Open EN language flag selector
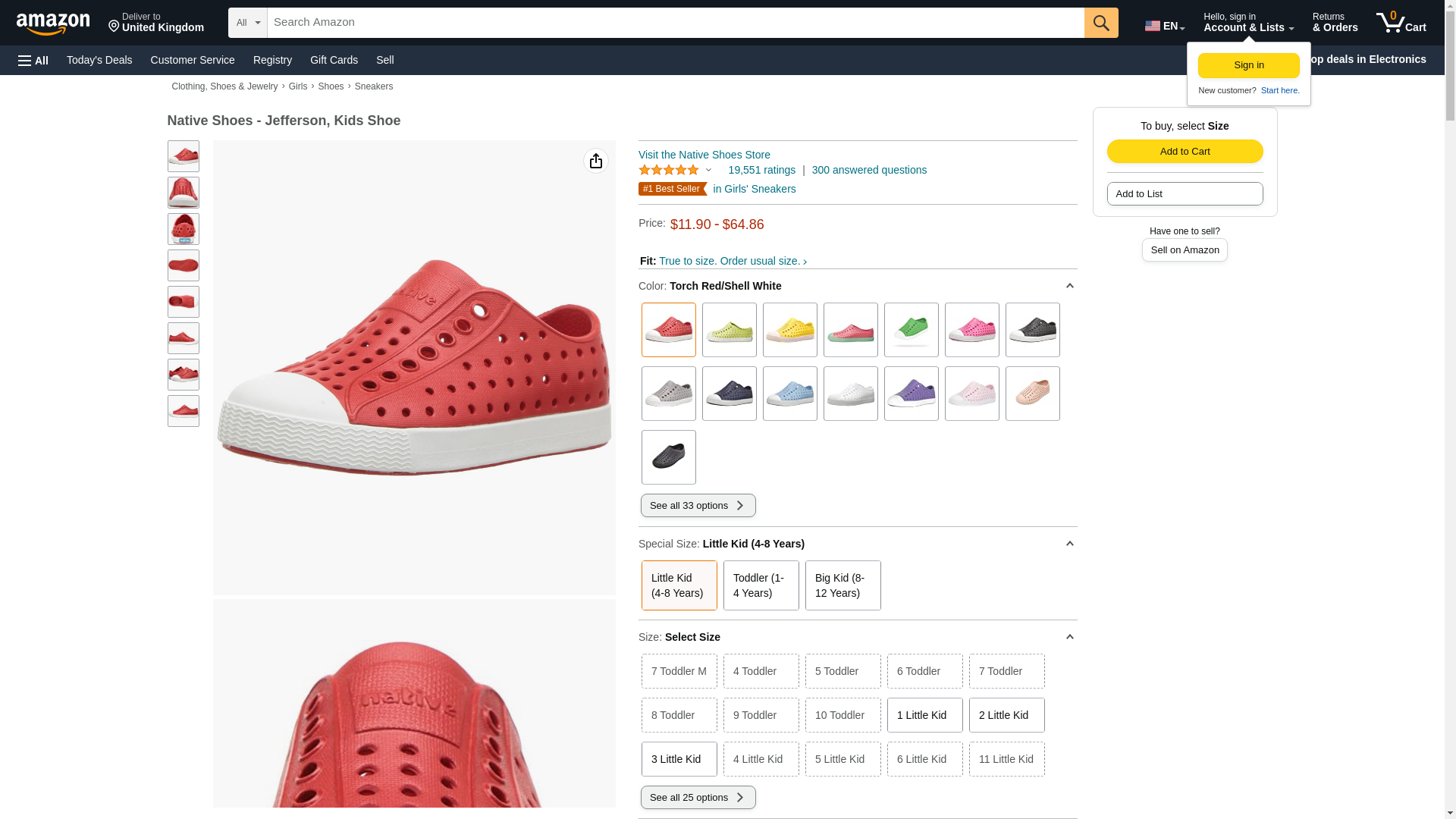The width and height of the screenshot is (1456, 819). click(1164, 26)
